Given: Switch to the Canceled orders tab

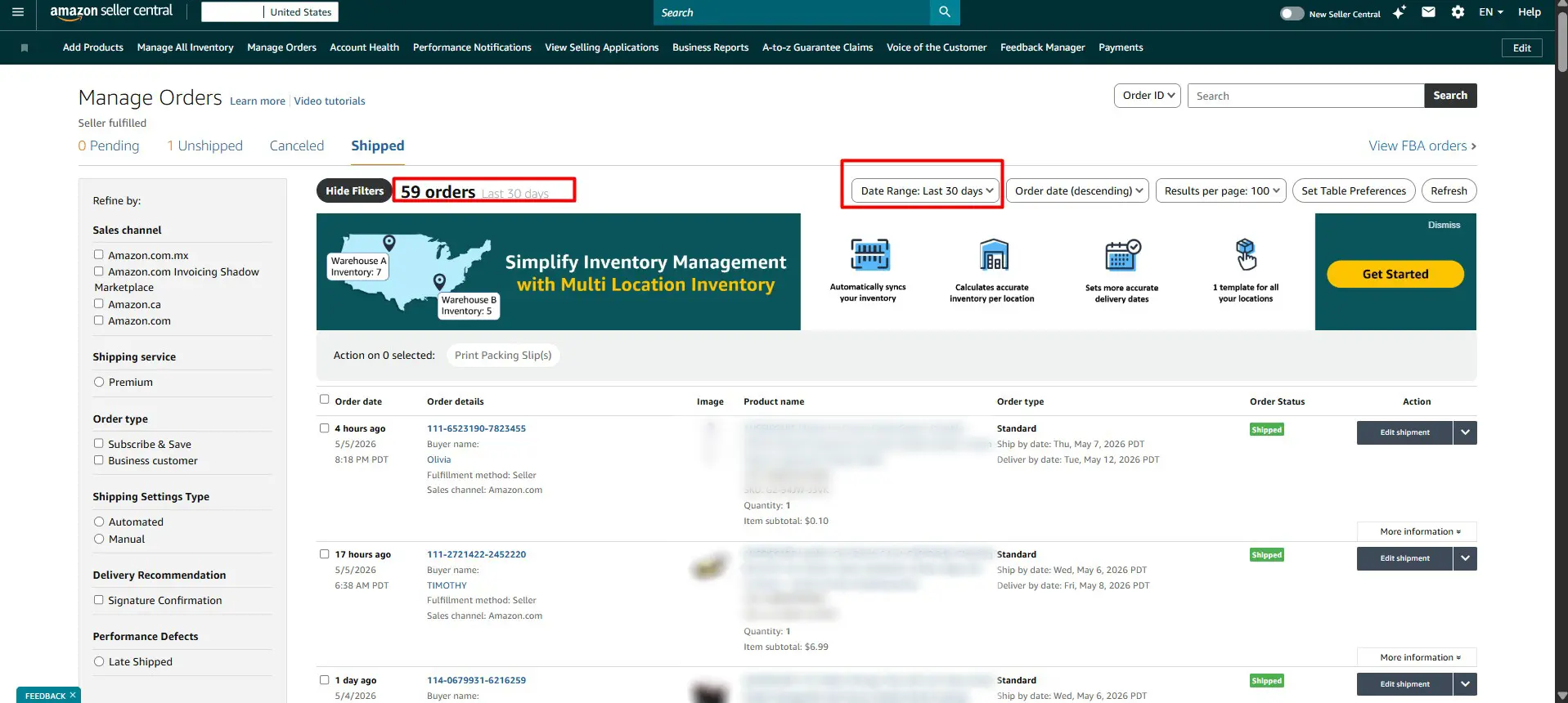Looking at the screenshot, I should [x=297, y=146].
